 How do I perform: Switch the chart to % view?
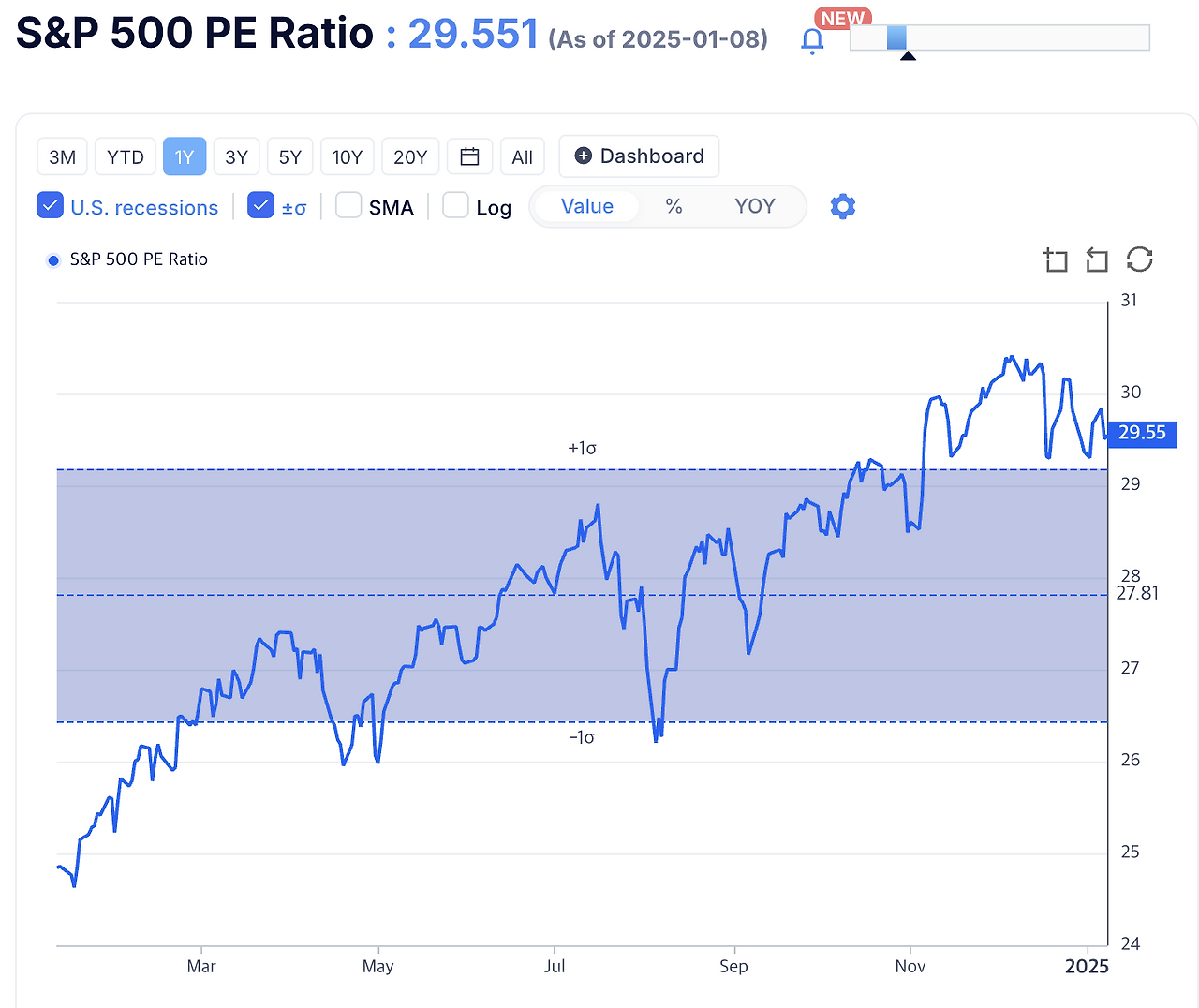click(674, 206)
